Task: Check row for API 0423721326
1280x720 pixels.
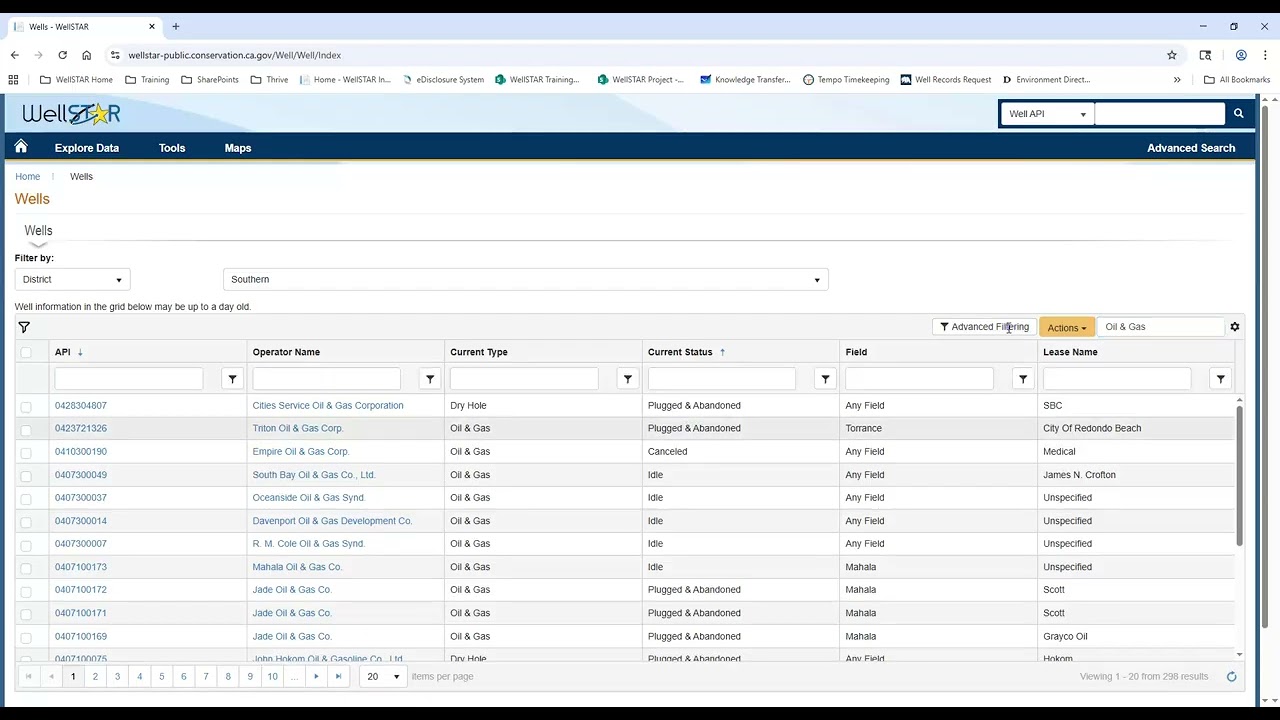Action: click(26, 429)
